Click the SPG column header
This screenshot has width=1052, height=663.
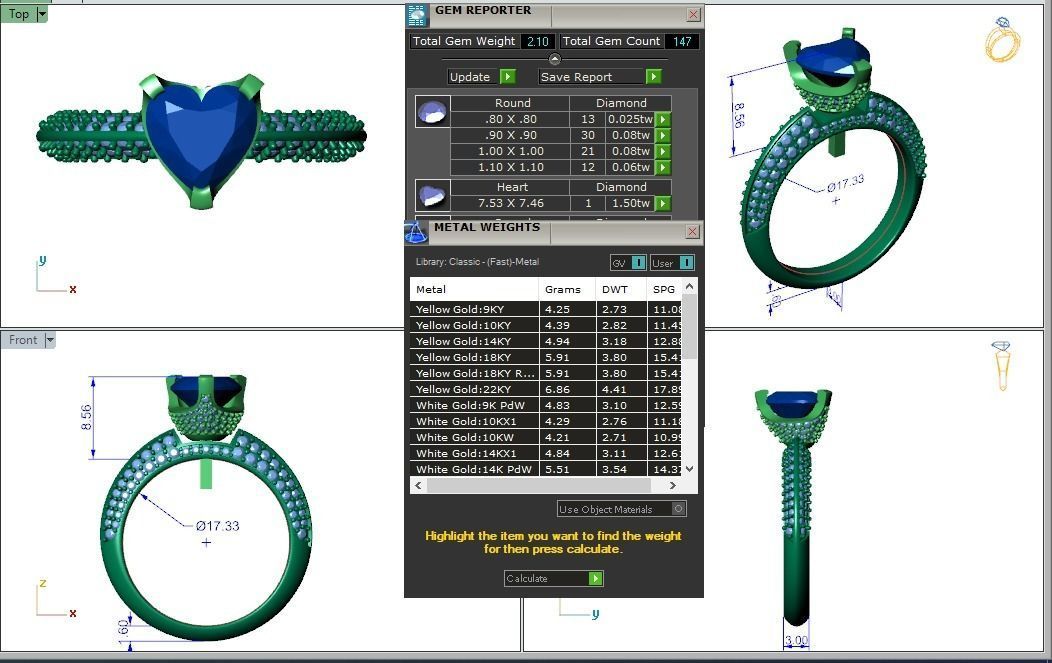pos(664,289)
